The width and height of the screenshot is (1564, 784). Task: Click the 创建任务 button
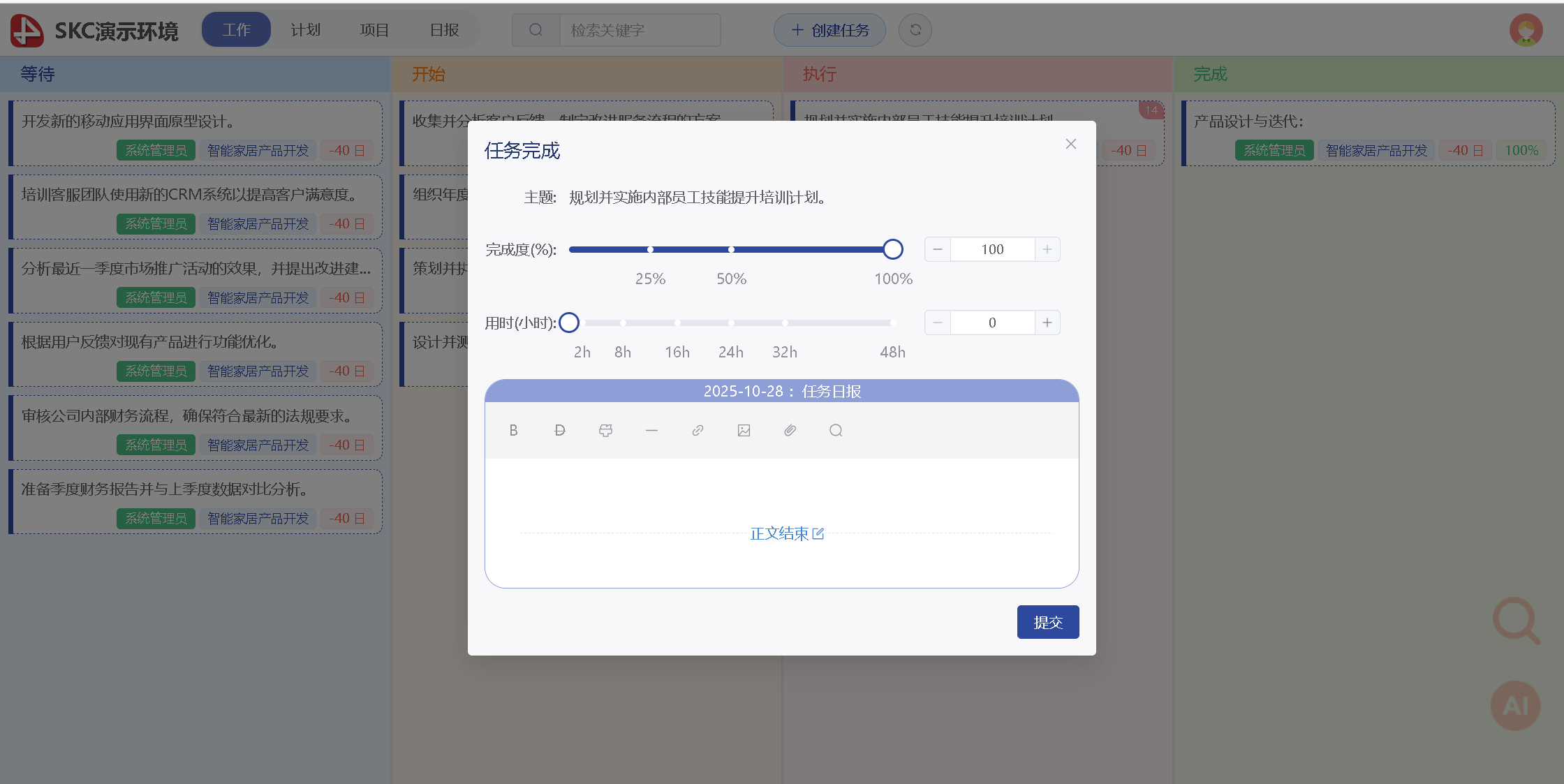click(x=829, y=30)
